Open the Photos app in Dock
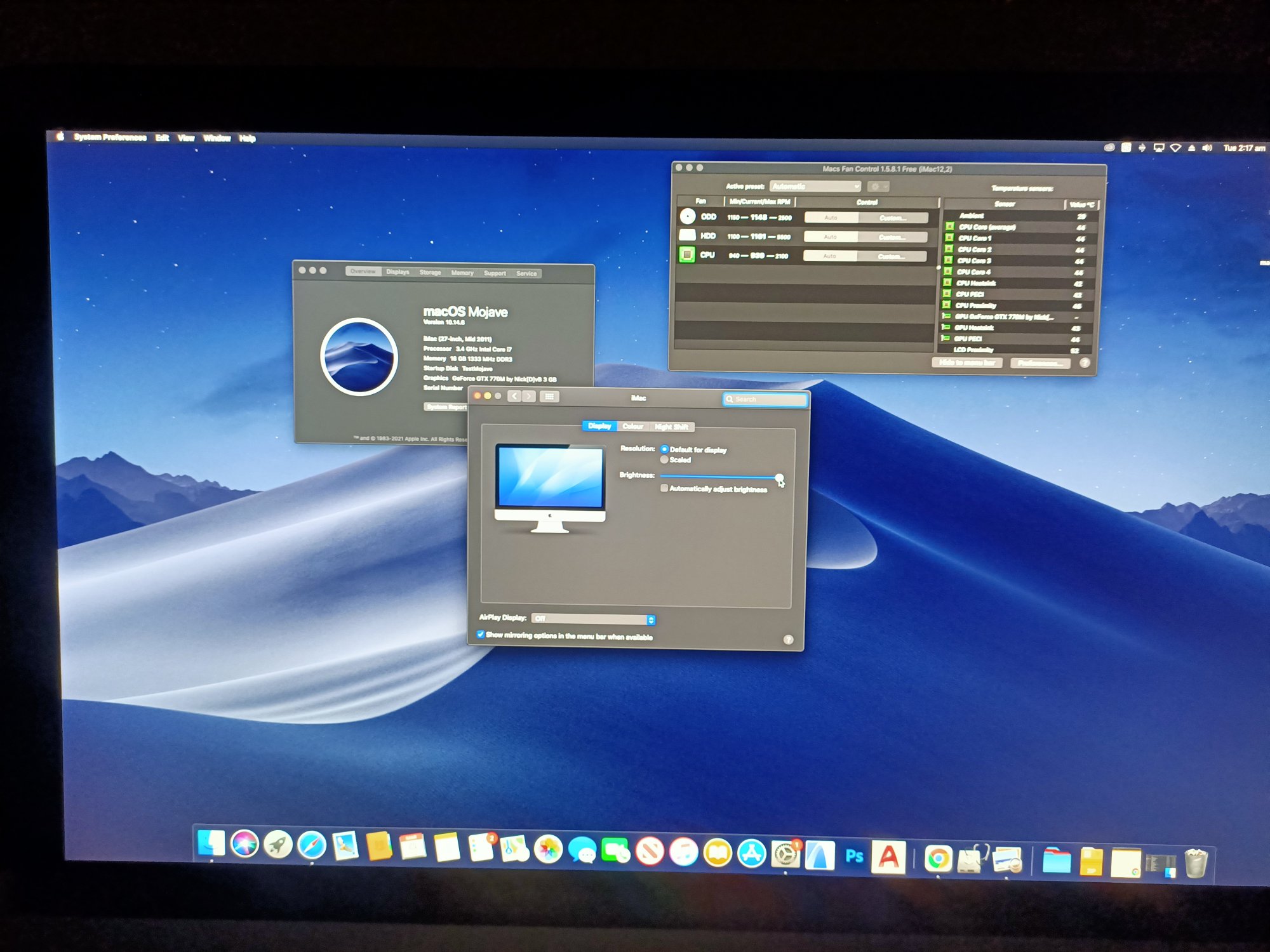Image resolution: width=1270 pixels, height=952 pixels. (548, 850)
